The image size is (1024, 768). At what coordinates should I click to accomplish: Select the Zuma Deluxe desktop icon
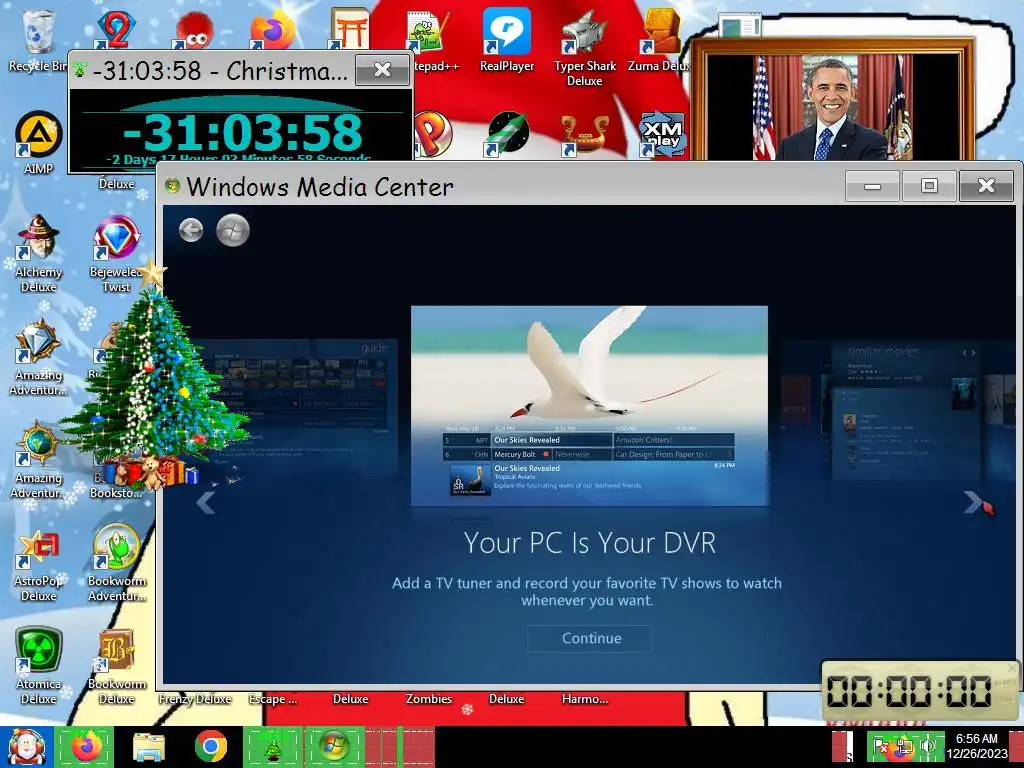coord(660,40)
